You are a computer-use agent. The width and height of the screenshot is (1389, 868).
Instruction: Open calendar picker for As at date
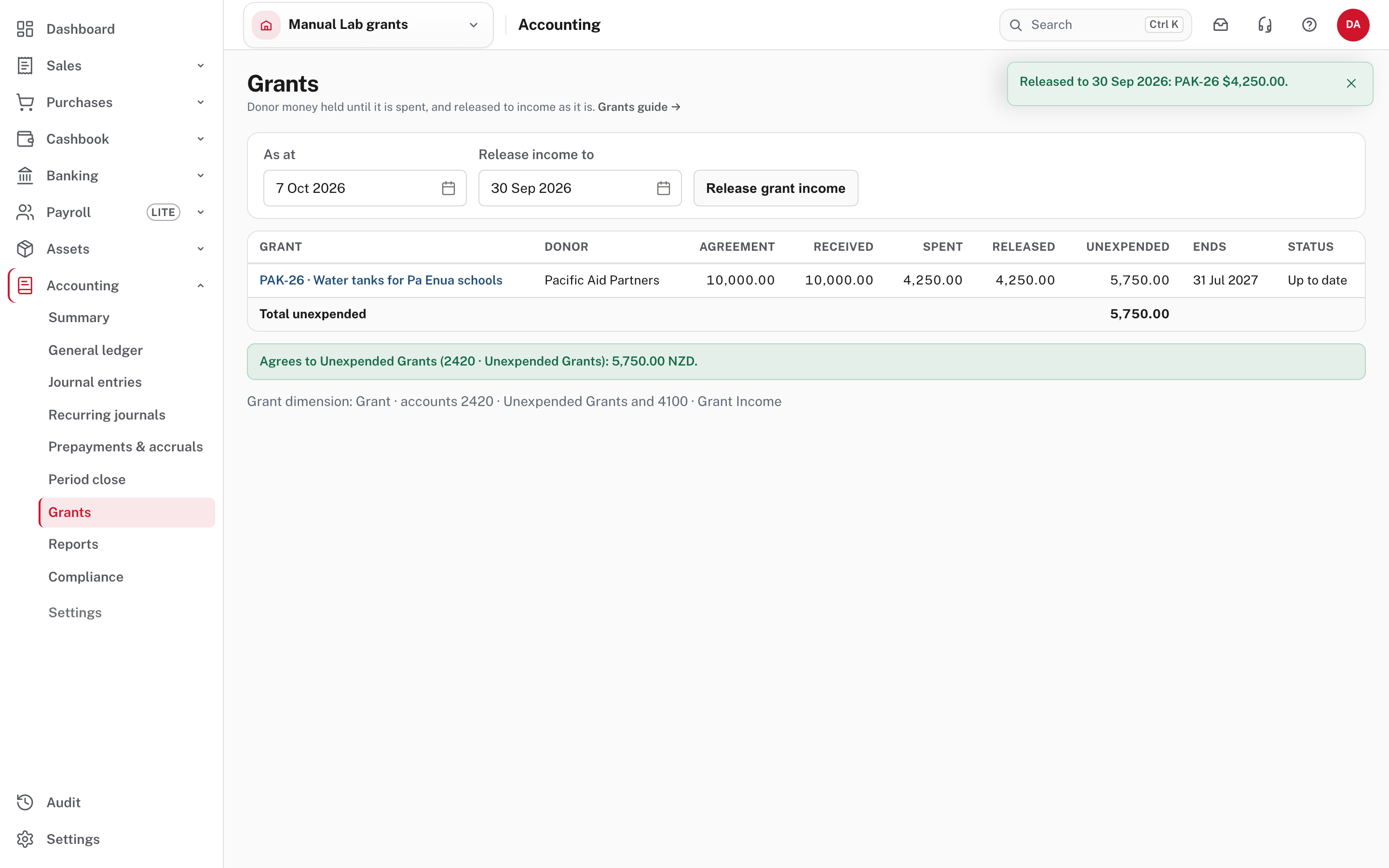[448, 188]
